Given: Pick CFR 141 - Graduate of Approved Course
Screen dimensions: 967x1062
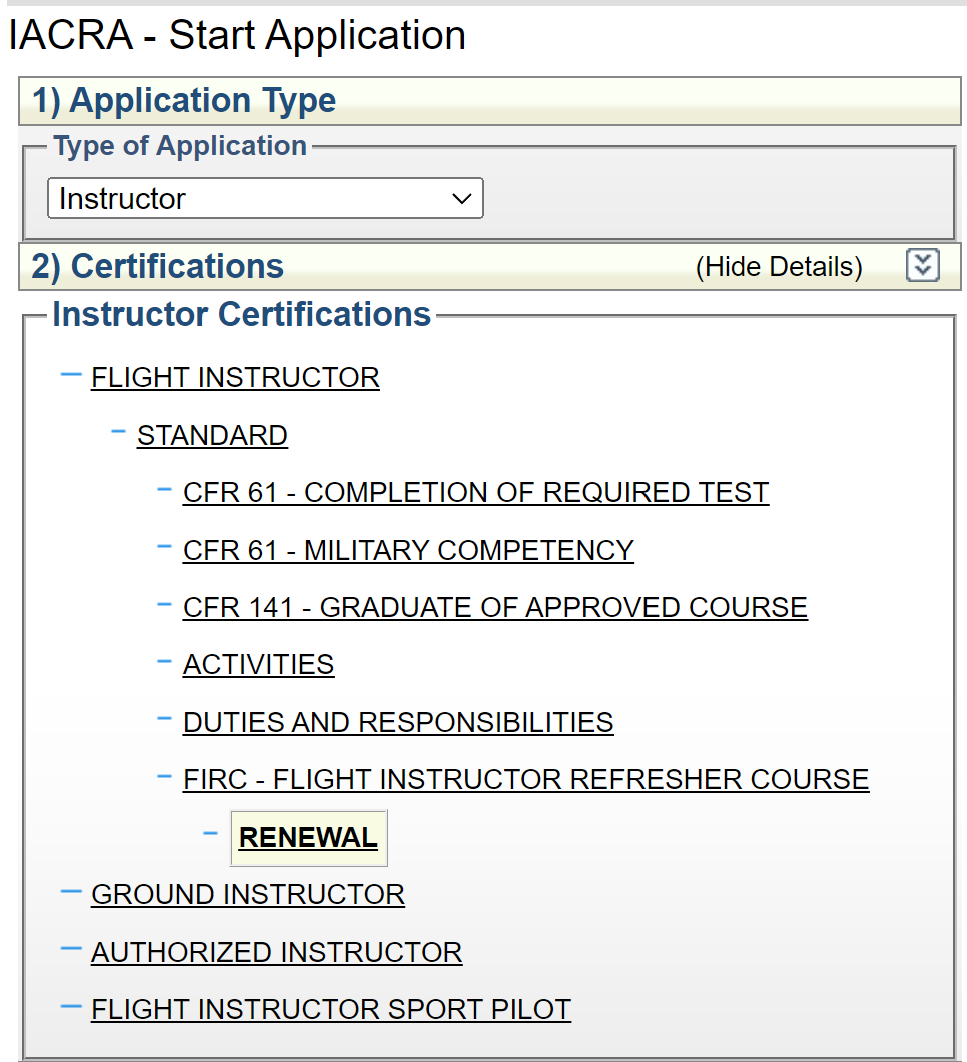Looking at the screenshot, I should [495, 608].
